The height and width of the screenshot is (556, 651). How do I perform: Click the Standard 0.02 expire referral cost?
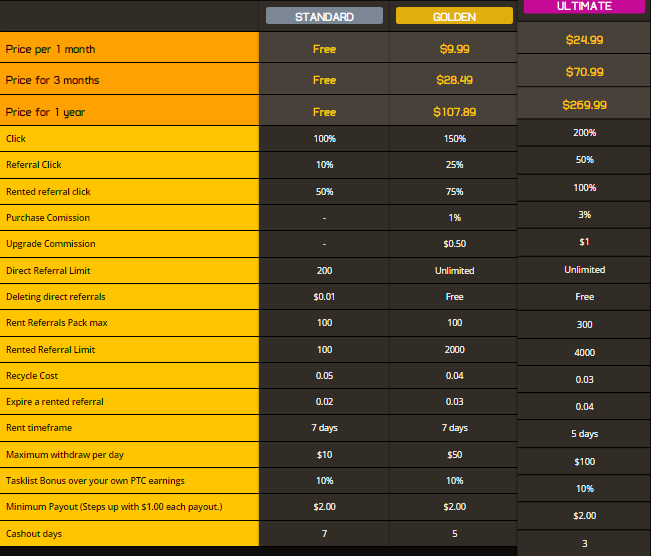tap(324, 402)
